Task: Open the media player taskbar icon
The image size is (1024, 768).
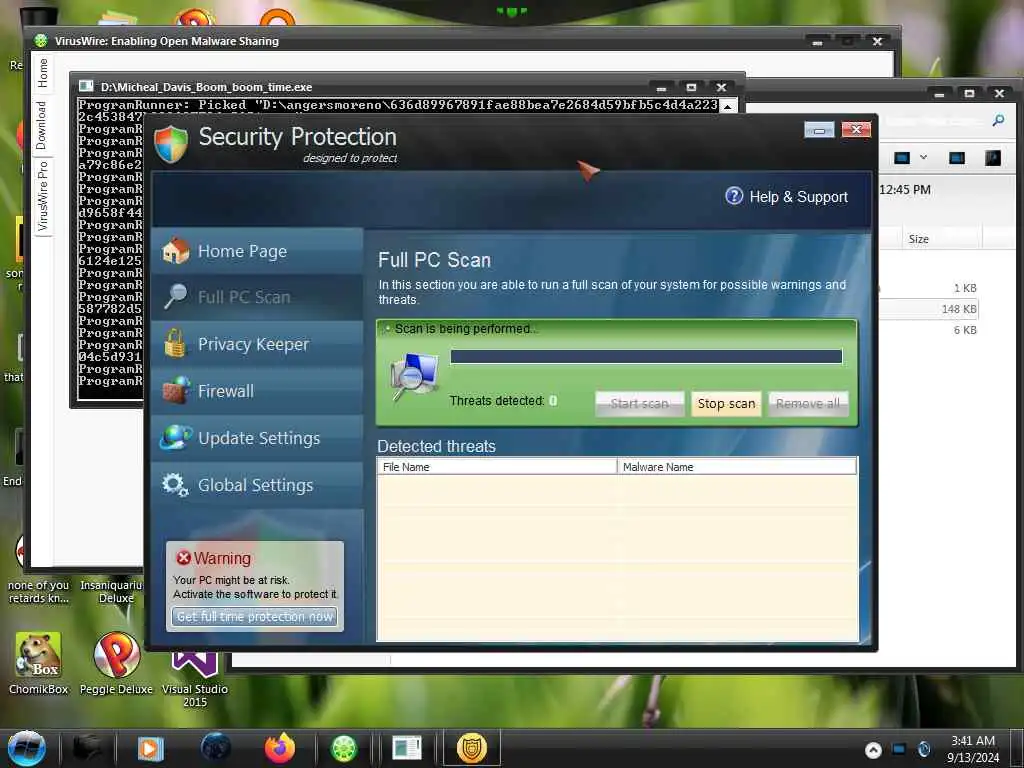Action: 150,748
